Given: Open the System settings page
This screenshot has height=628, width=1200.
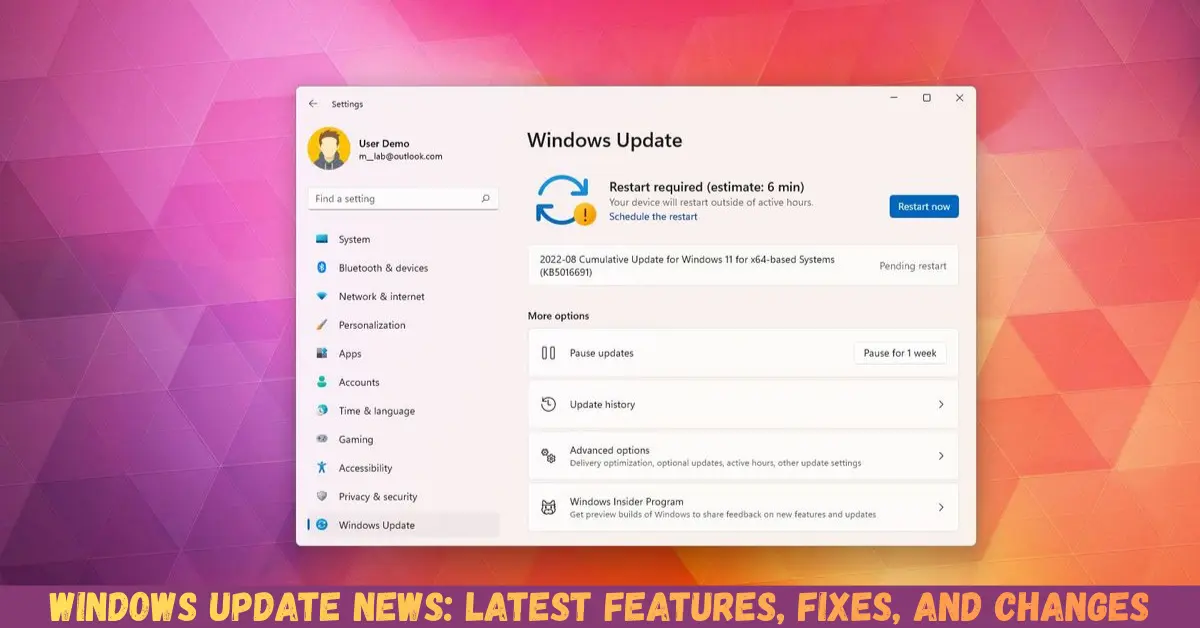Looking at the screenshot, I should (x=403, y=239).
